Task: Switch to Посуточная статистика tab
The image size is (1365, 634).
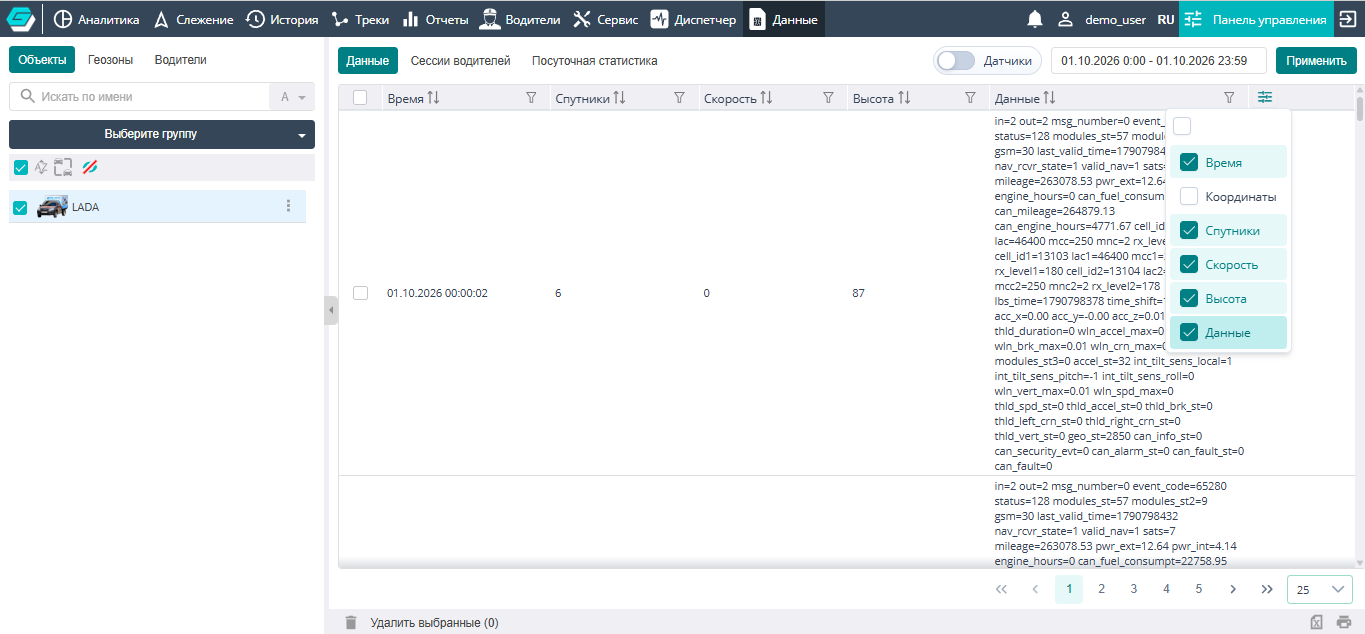Action: tap(595, 61)
